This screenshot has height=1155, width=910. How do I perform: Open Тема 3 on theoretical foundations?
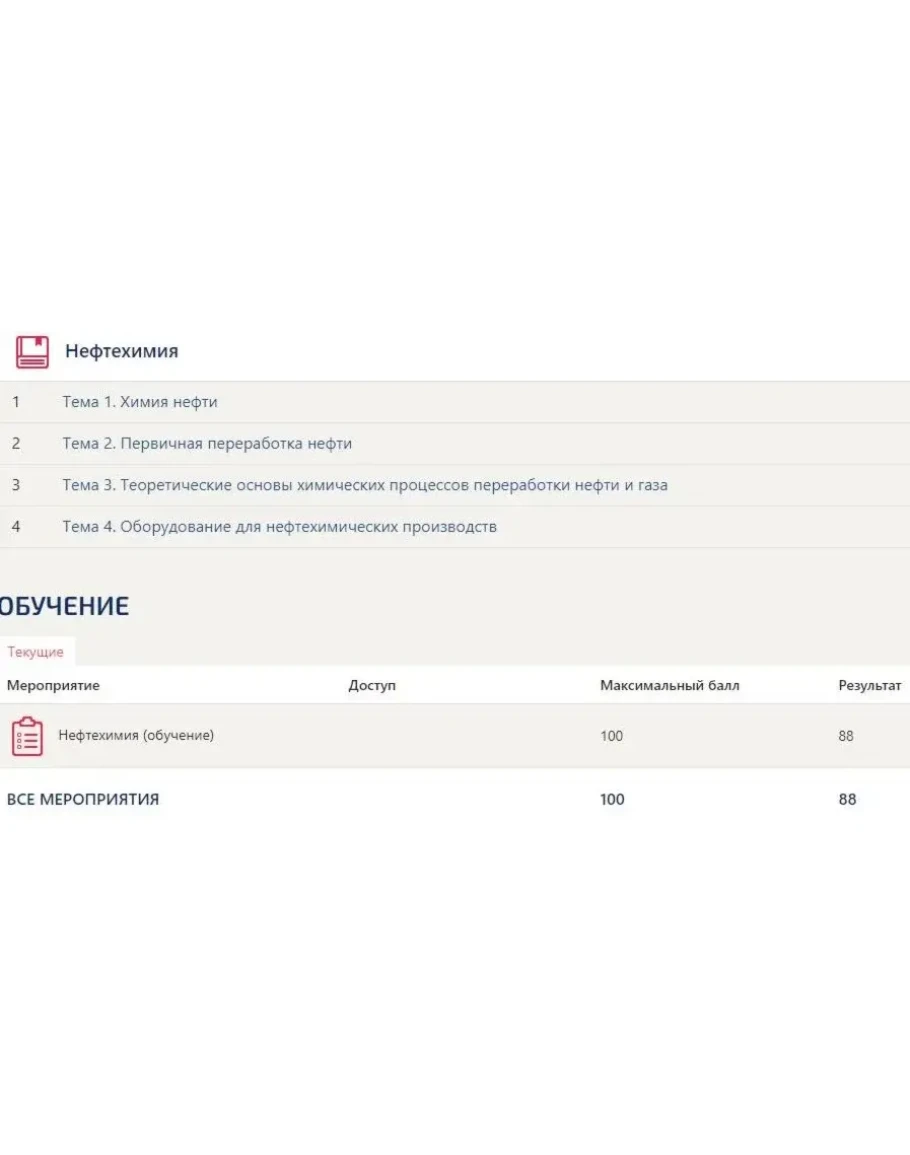tap(365, 485)
